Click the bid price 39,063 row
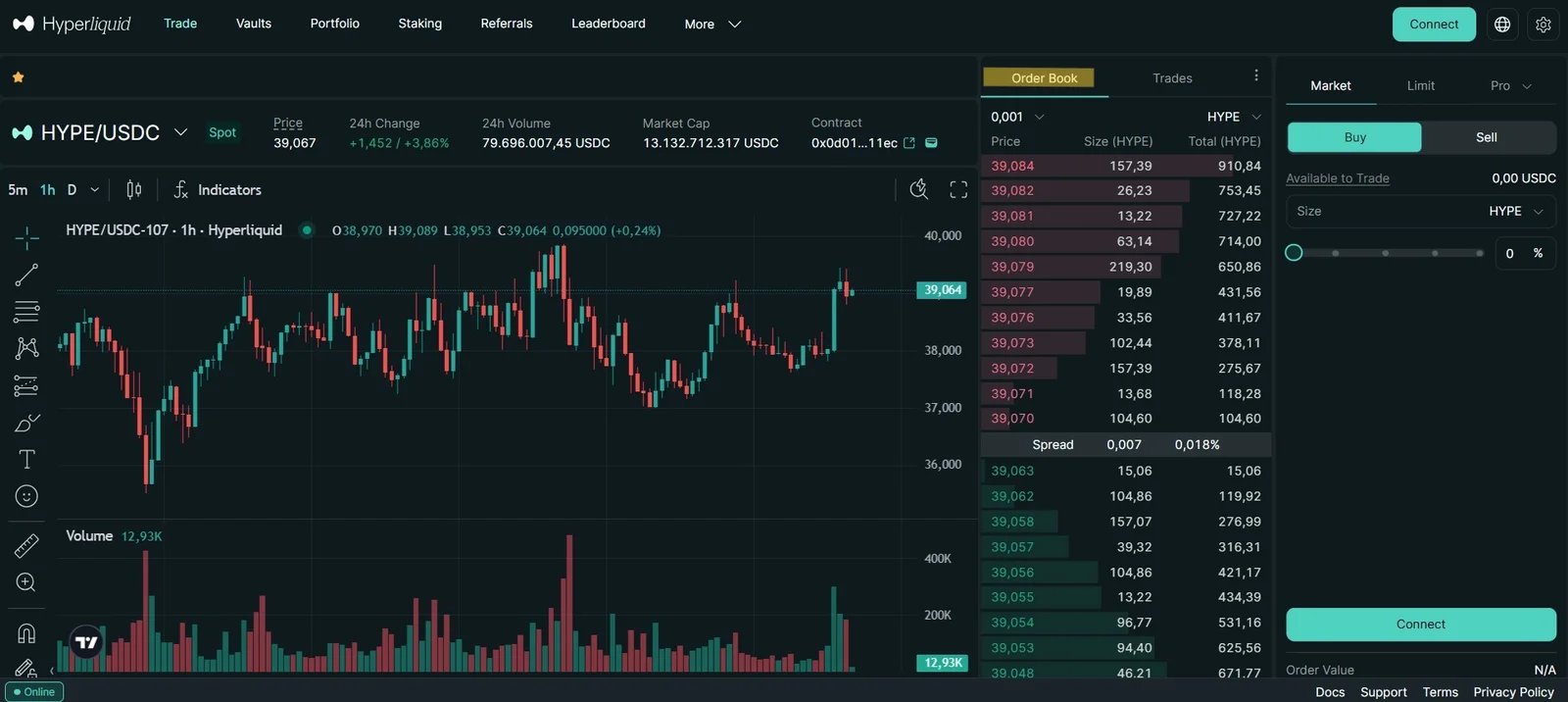The image size is (1568, 702). pyautogui.click(x=1126, y=471)
